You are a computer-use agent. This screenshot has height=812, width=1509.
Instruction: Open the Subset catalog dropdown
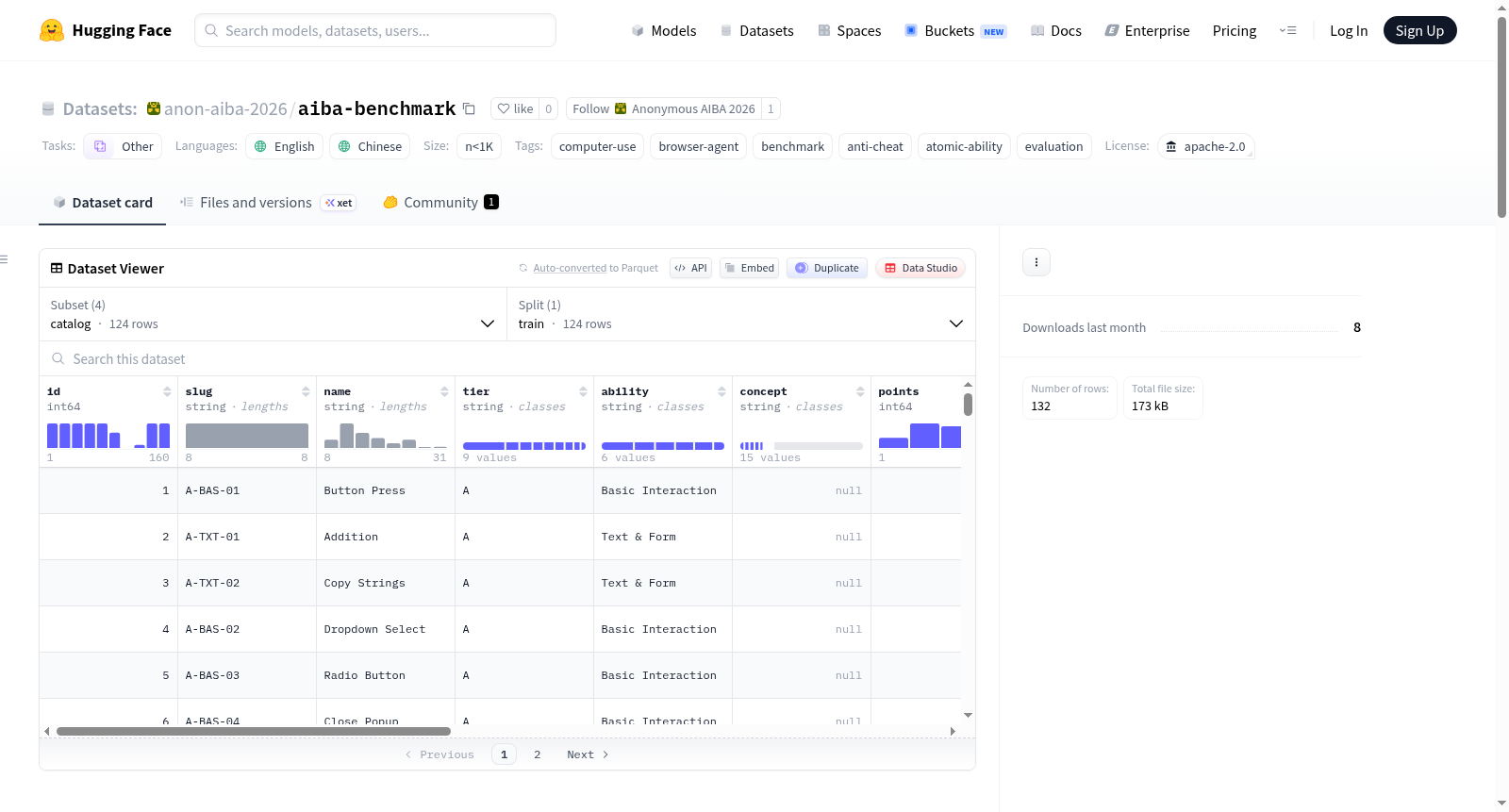[273, 314]
